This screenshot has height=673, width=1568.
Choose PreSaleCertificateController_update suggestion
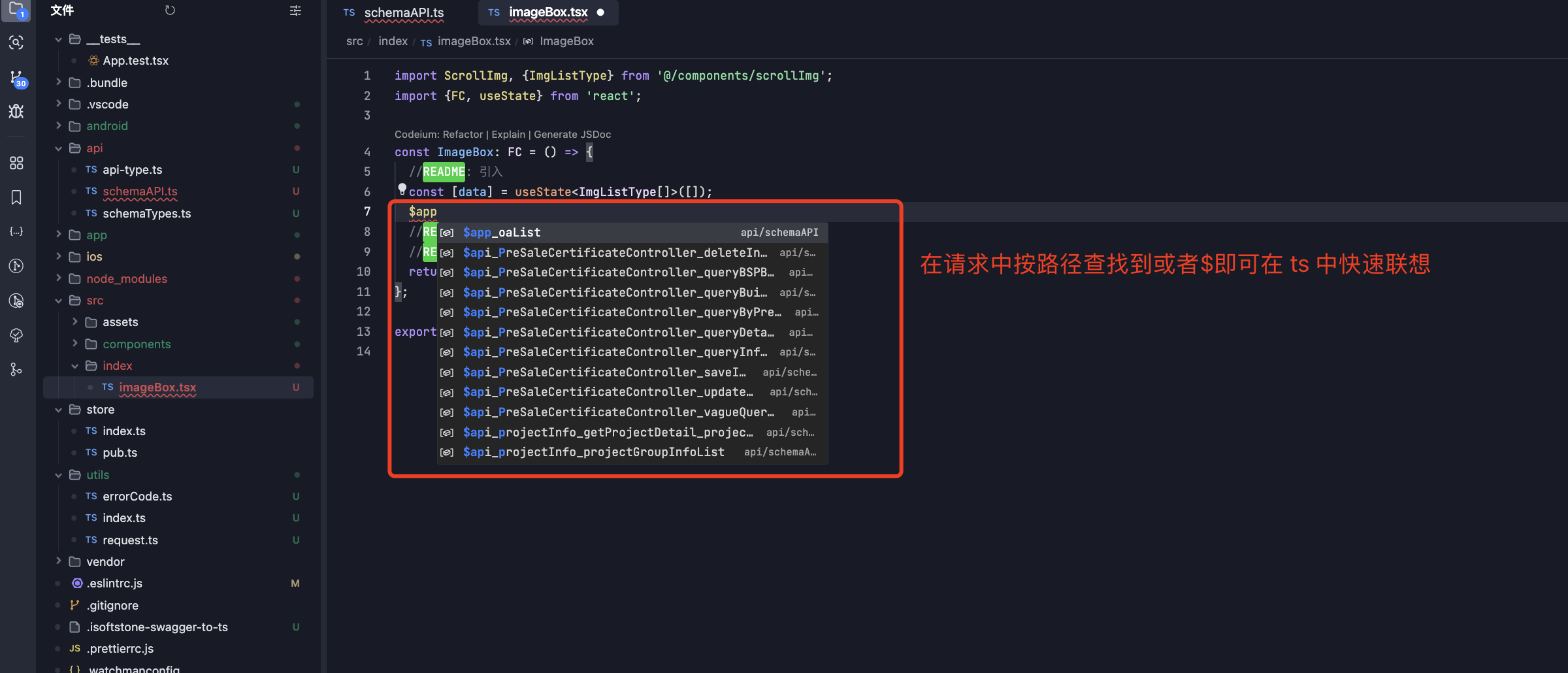coord(632,392)
